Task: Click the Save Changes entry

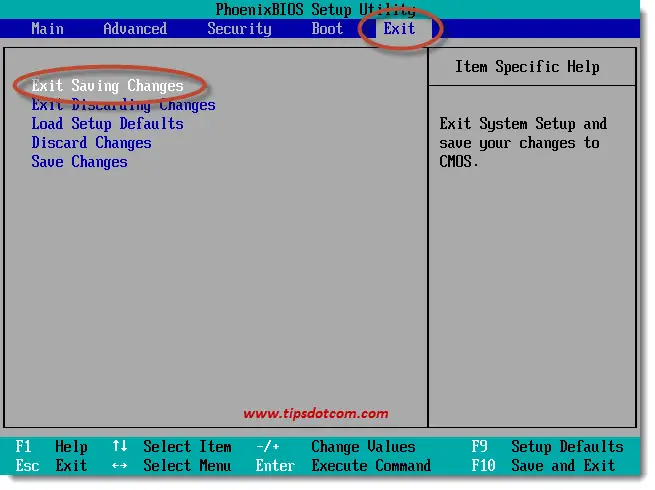Action: [79, 162]
